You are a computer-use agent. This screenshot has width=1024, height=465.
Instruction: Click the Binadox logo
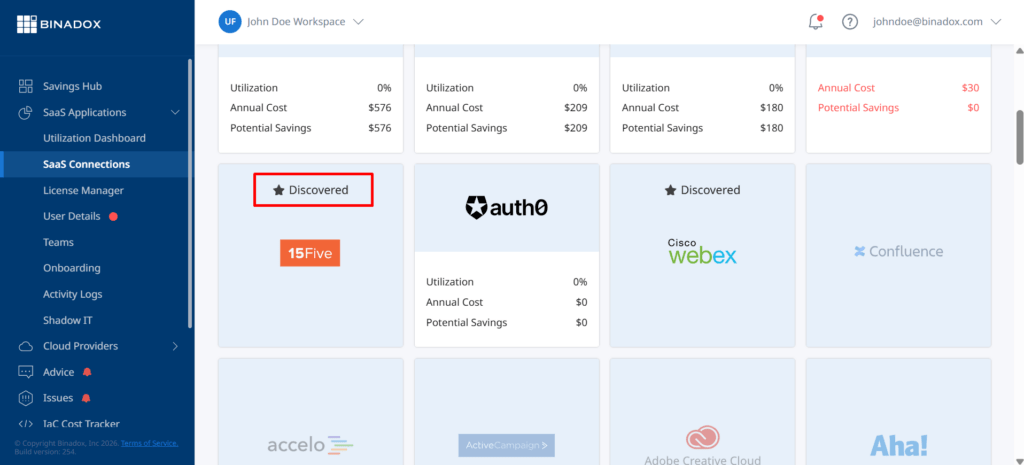click(59, 25)
